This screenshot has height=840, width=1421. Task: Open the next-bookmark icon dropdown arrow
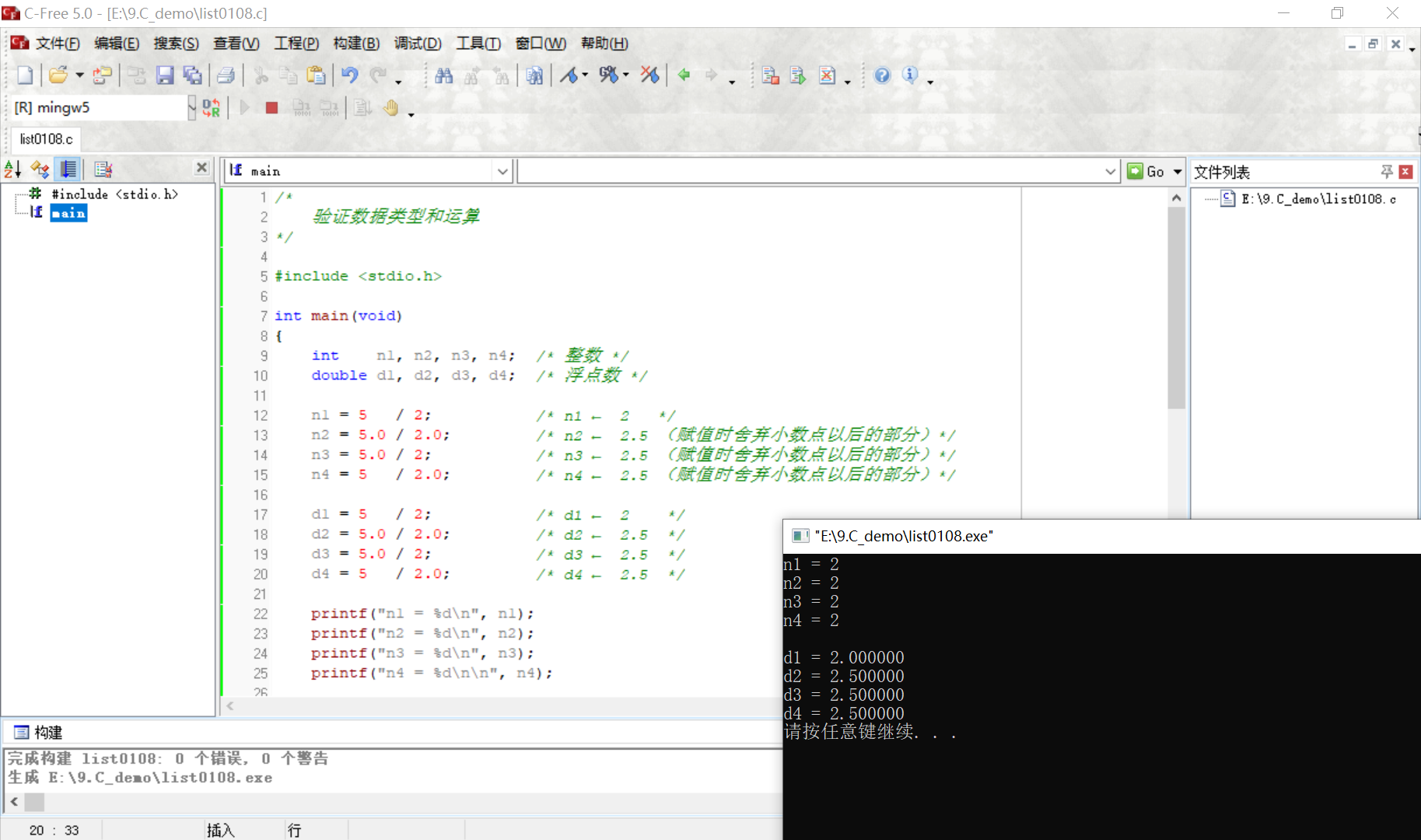(626, 75)
